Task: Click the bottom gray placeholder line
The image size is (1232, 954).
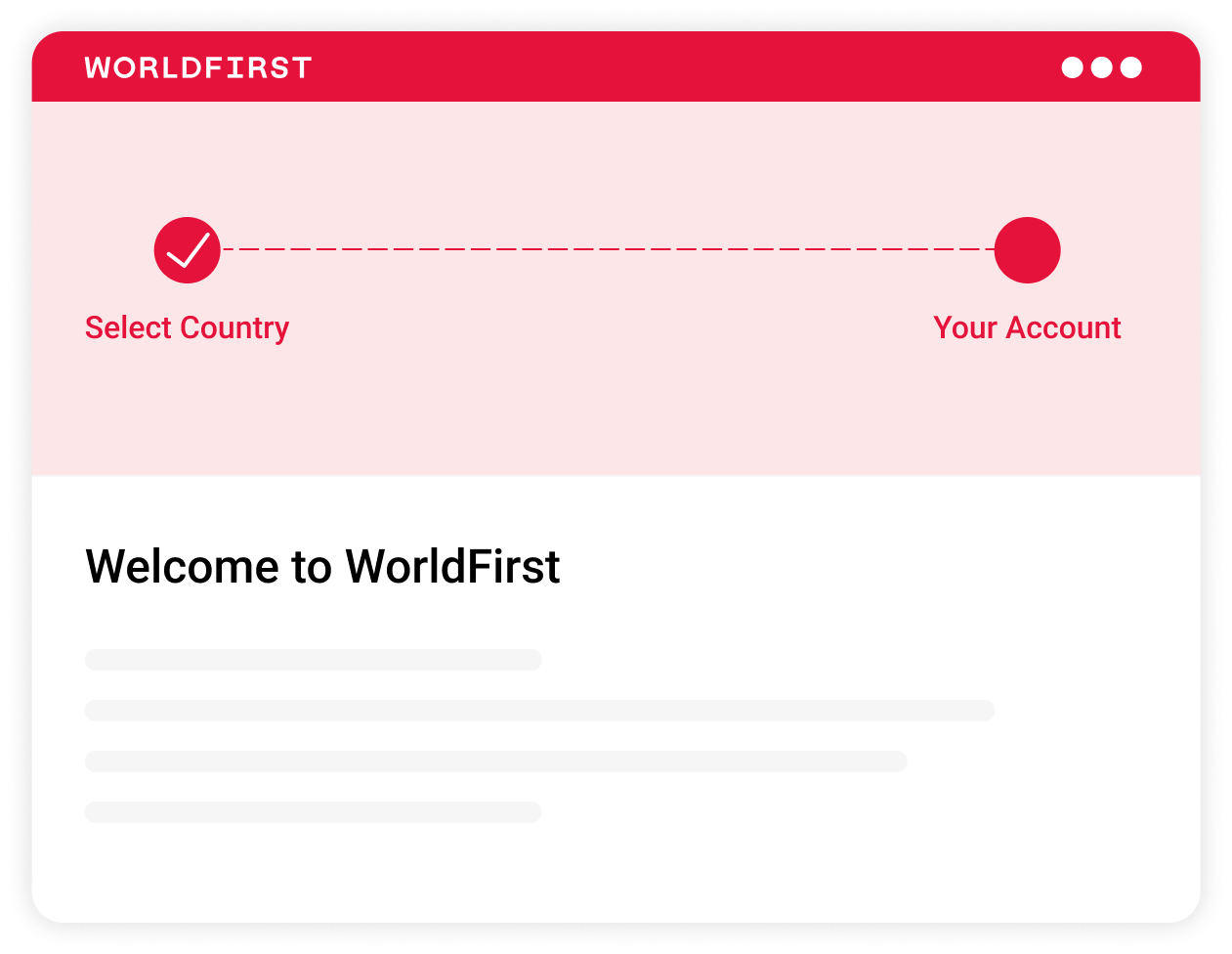Action: tap(313, 812)
